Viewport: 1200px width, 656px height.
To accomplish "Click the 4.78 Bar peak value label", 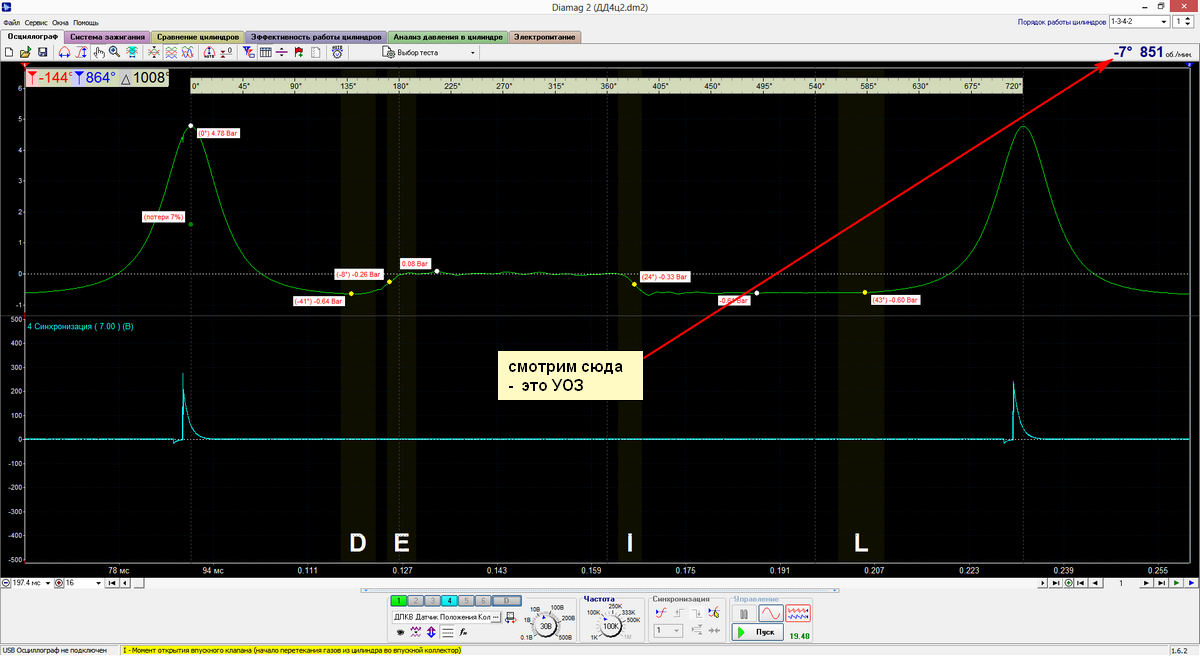I will (x=219, y=132).
